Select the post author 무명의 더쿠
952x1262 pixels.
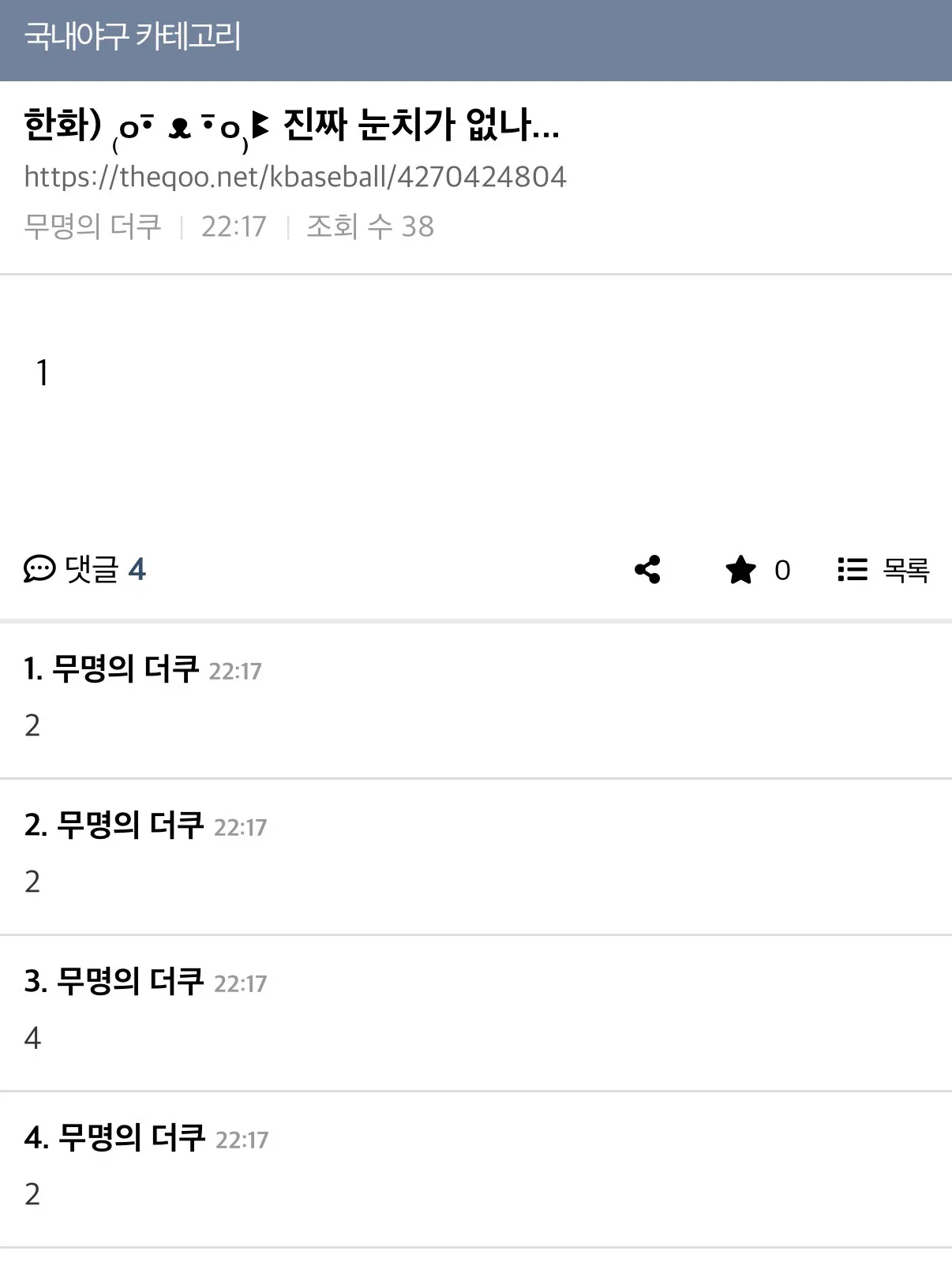[x=92, y=227]
